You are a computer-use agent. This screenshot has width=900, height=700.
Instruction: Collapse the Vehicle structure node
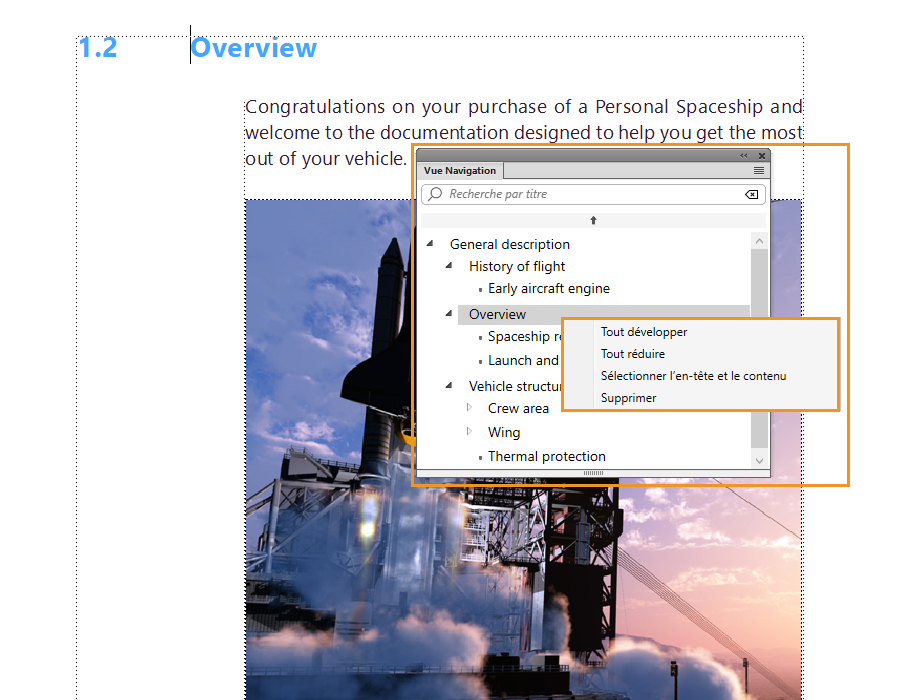tap(450, 386)
